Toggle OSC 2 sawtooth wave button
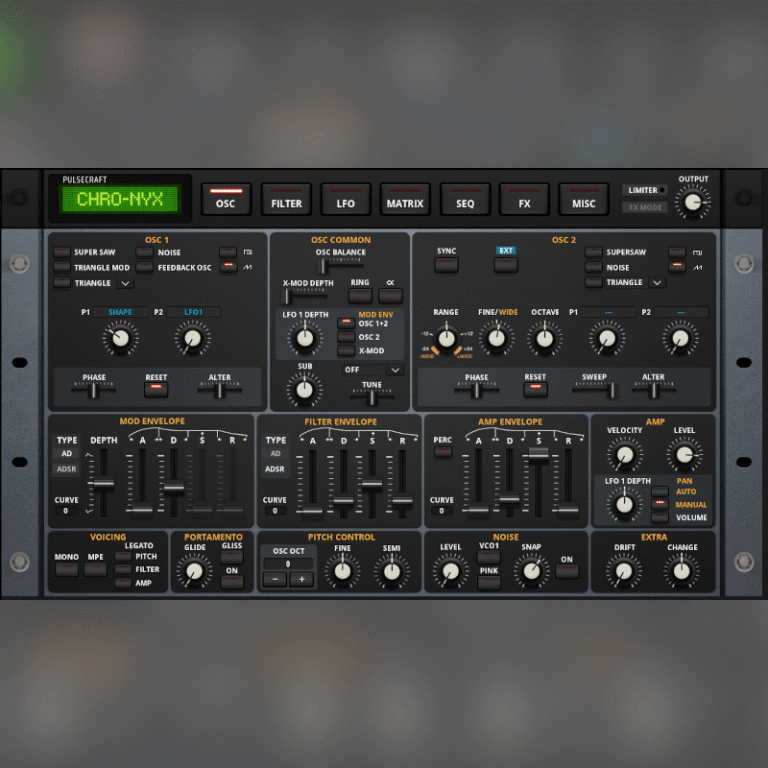768x768 pixels. pyautogui.click(x=677, y=266)
